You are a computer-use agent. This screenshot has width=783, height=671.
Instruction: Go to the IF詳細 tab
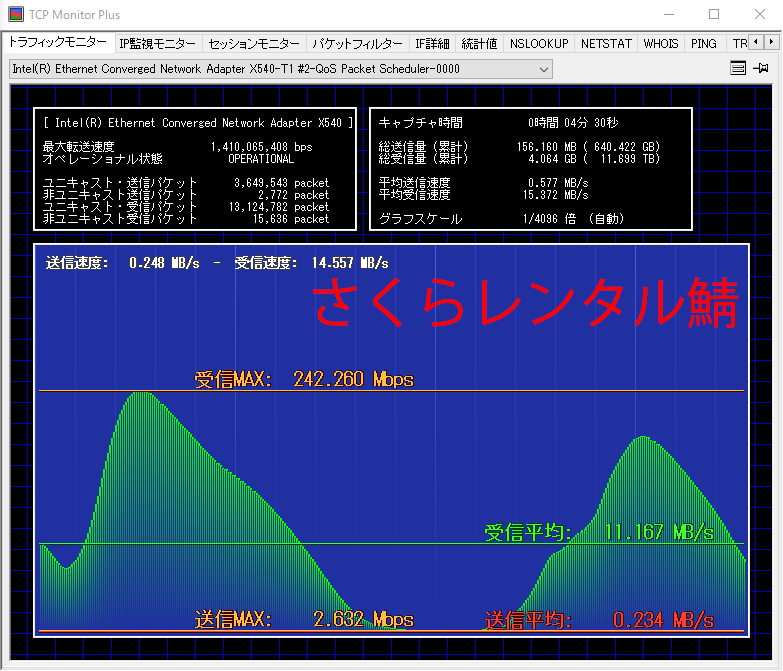point(432,44)
